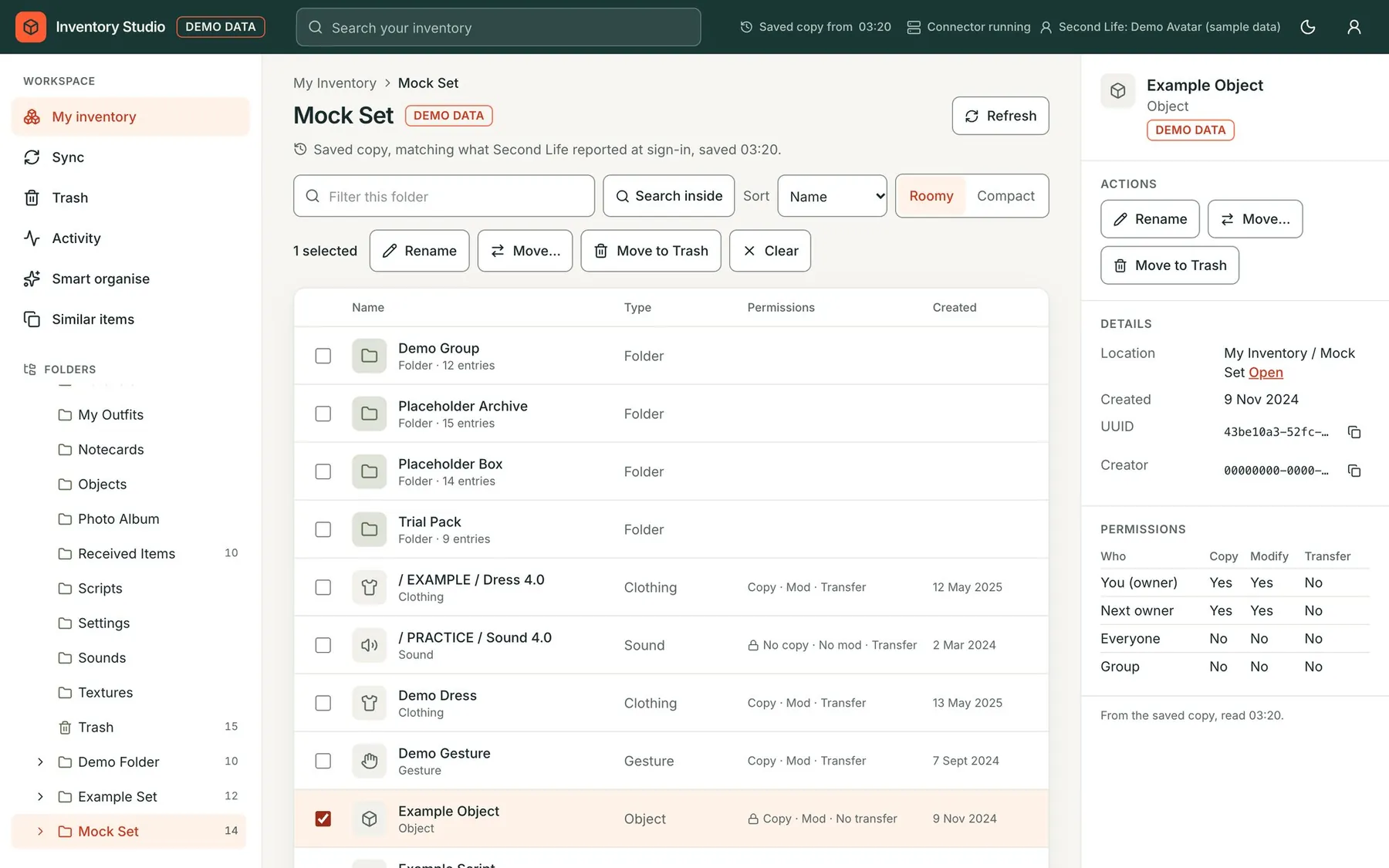Open My inventory in workspace sidebar

pos(130,117)
